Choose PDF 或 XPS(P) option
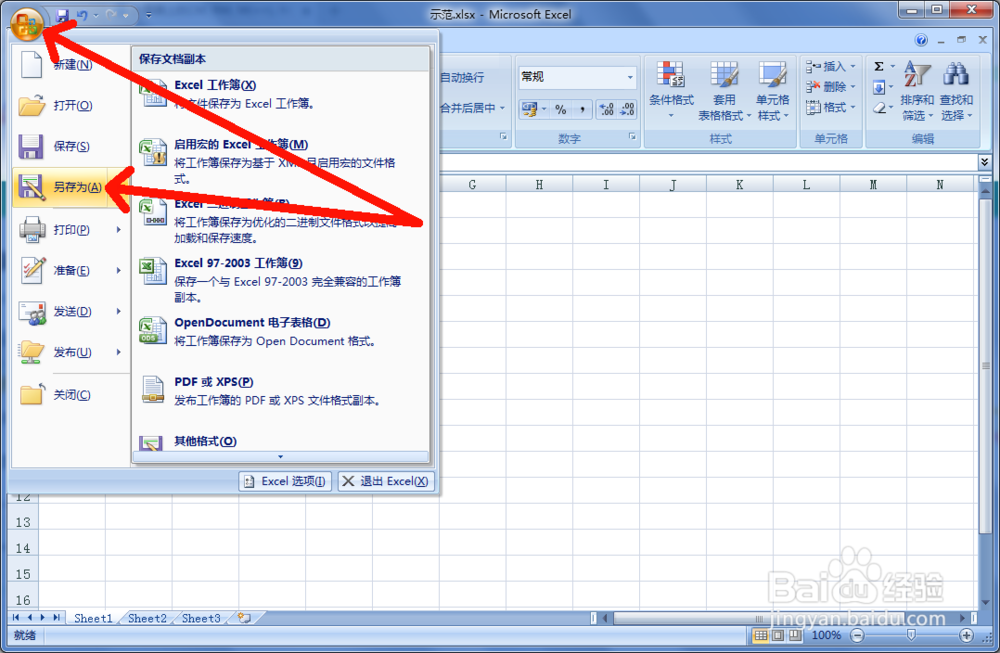The height and width of the screenshot is (653, 1000). [281, 390]
